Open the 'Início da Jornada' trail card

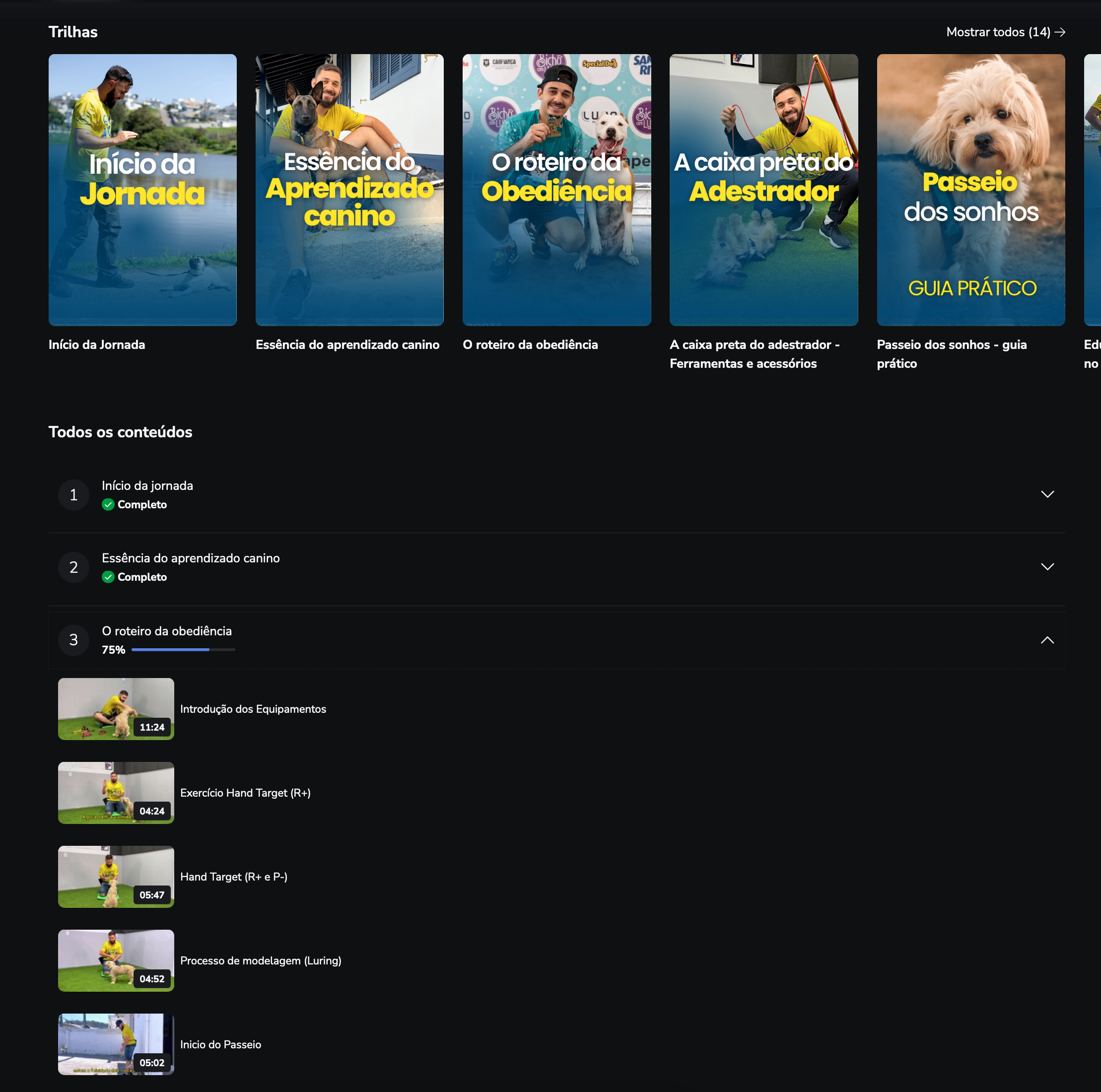pos(142,190)
